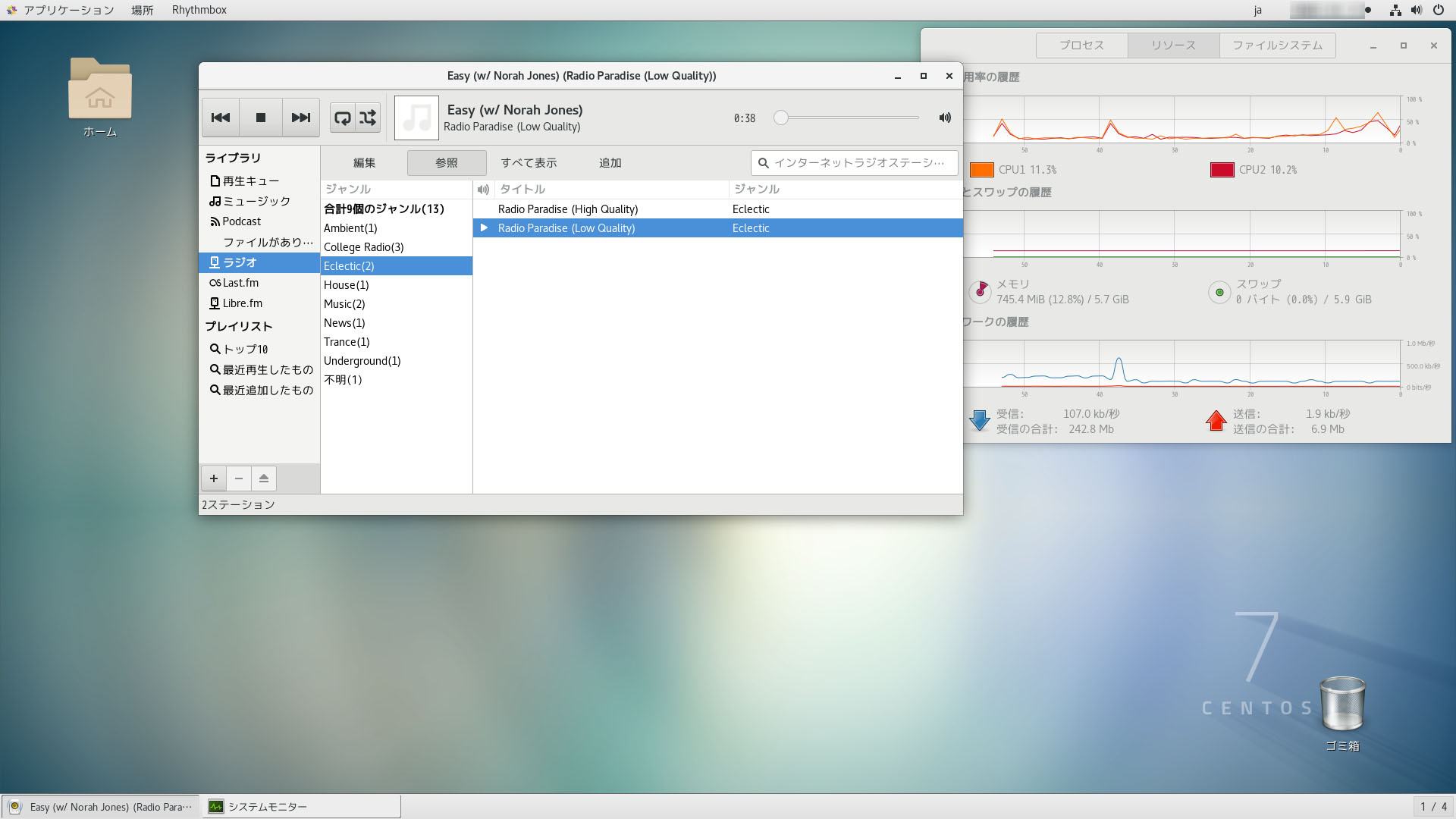Switch to プロセス tab in System Monitor
Screen dimensions: 1456x819
[x=1082, y=45]
